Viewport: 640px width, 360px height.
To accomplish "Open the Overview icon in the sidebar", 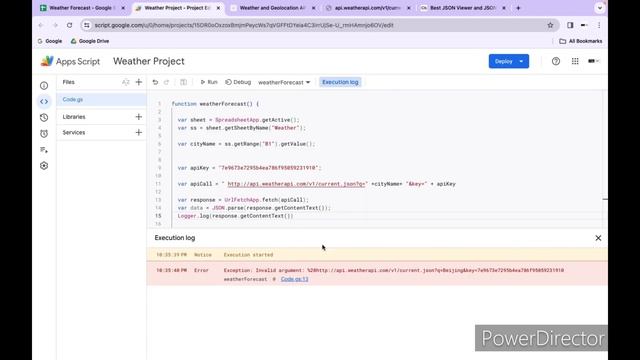I will (x=44, y=86).
